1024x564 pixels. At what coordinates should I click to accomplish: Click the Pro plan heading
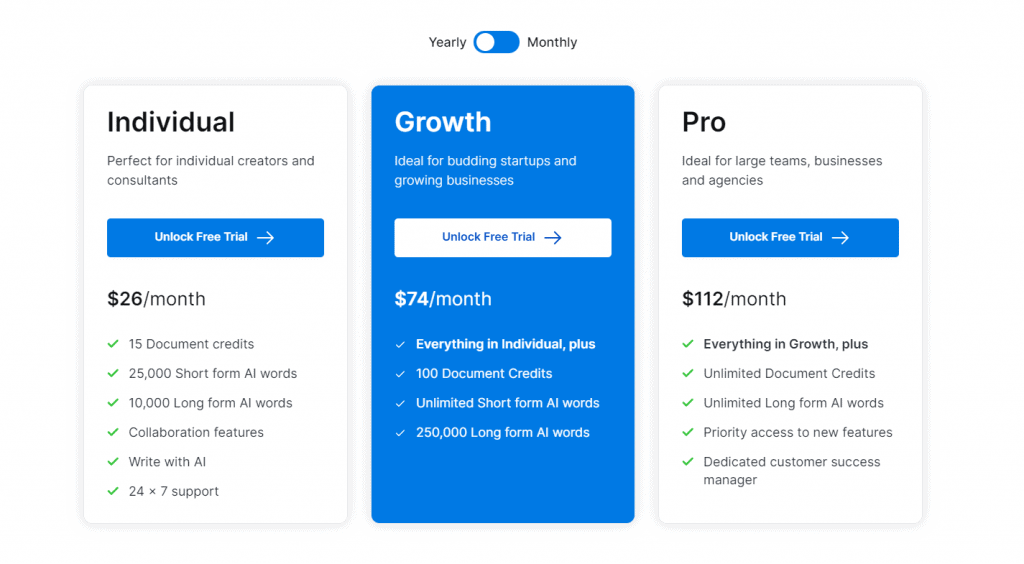[704, 122]
